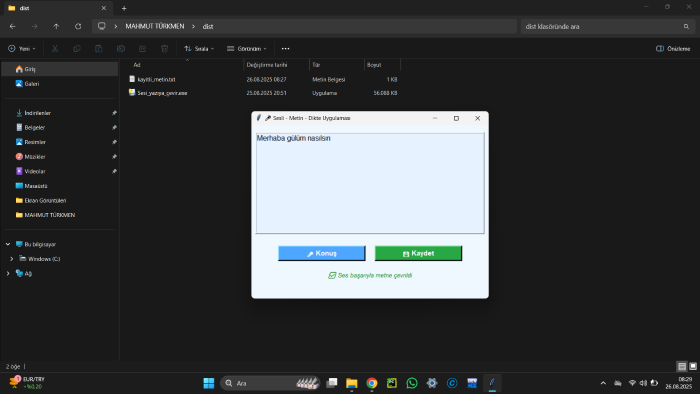Sort by the Tür type column header
This screenshot has width=700, height=394.
click(x=337, y=65)
